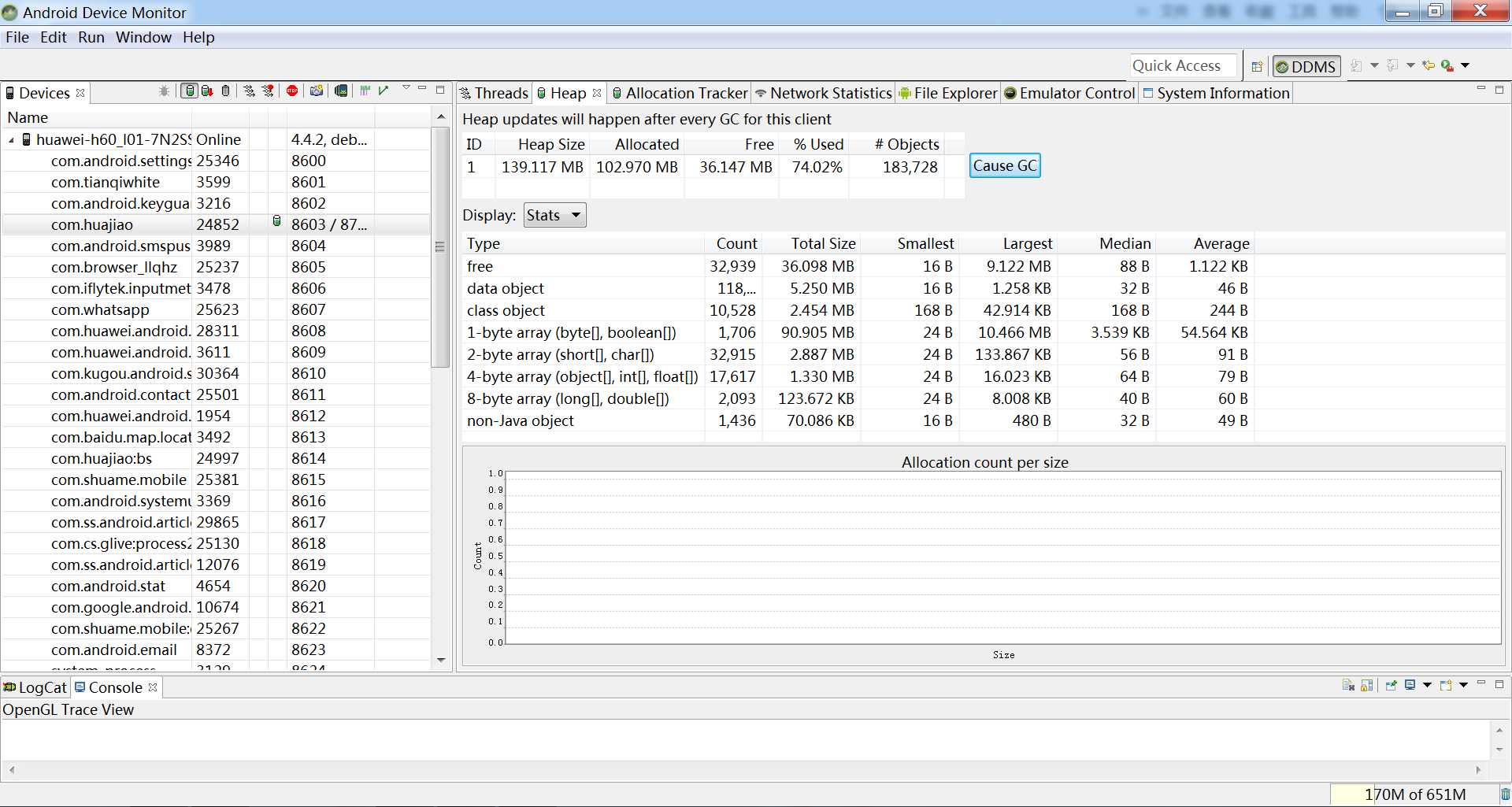Click the Run Garbage Collector icon in status bar
Image resolution: width=1512 pixels, height=807 pixels.
(x=1505, y=794)
